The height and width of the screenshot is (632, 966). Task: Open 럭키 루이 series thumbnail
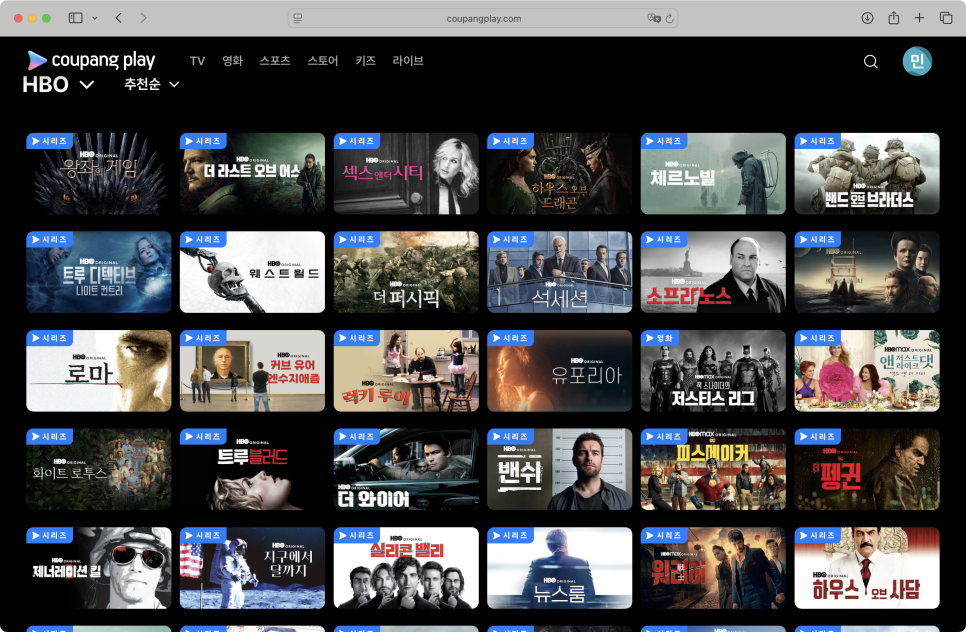[406, 371]
